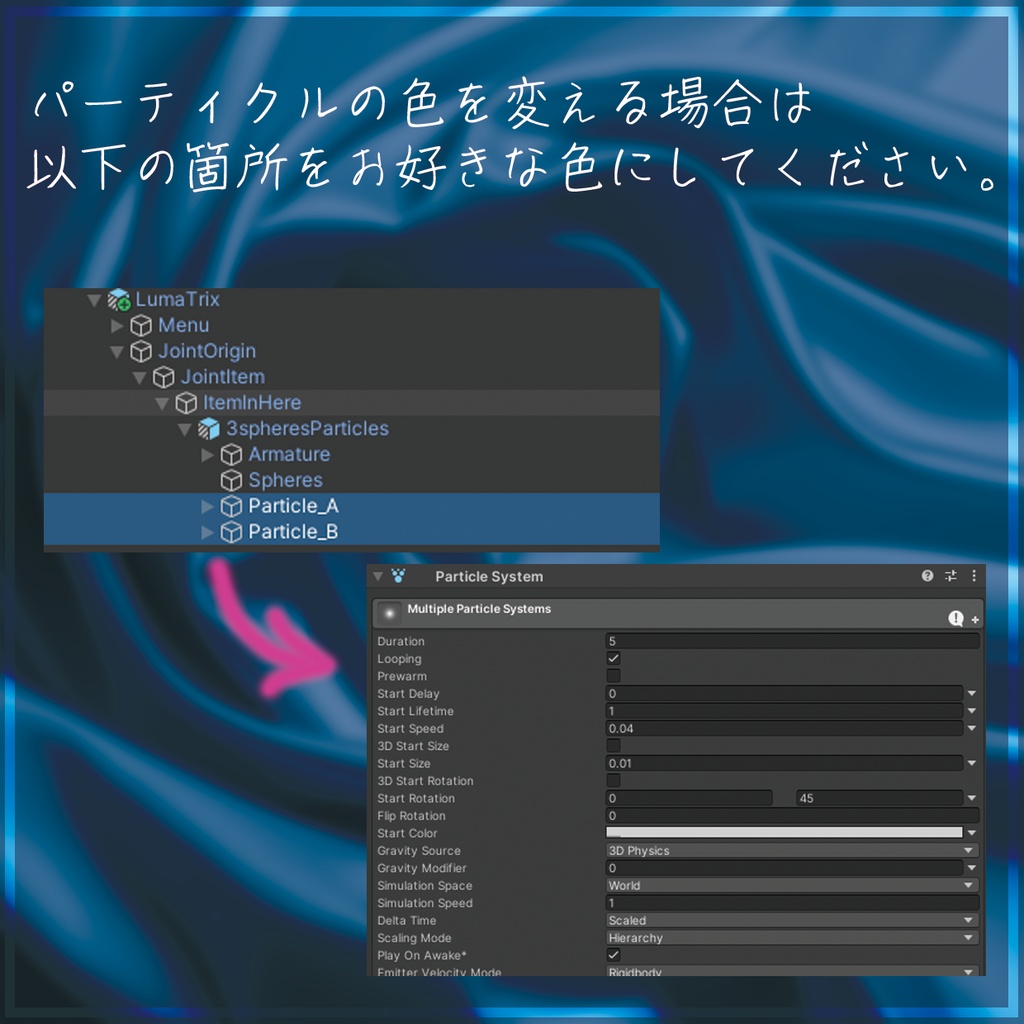This screenshot has width=1024, height=1024.
Task: Uncheck Play On Awake
Action: 612,955
